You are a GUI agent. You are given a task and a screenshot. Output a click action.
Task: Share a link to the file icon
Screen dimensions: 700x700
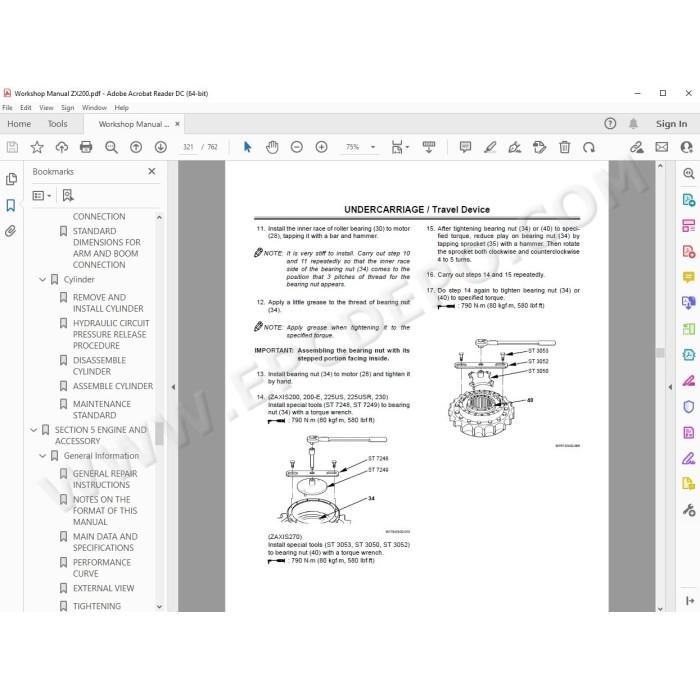[x=637, y=147]
